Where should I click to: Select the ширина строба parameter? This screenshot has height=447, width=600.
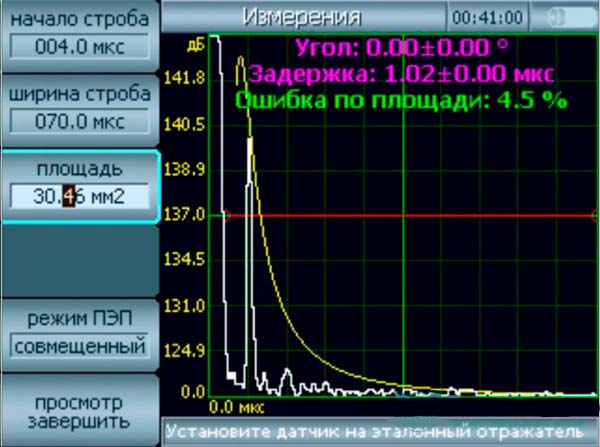pyautogui.click(x=79, y=94)
